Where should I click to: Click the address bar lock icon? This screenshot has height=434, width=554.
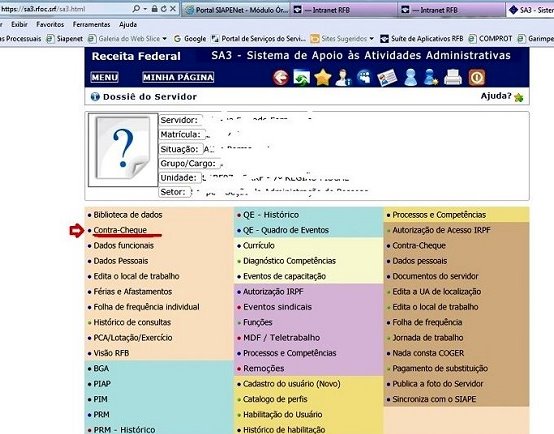coord(154,9)
